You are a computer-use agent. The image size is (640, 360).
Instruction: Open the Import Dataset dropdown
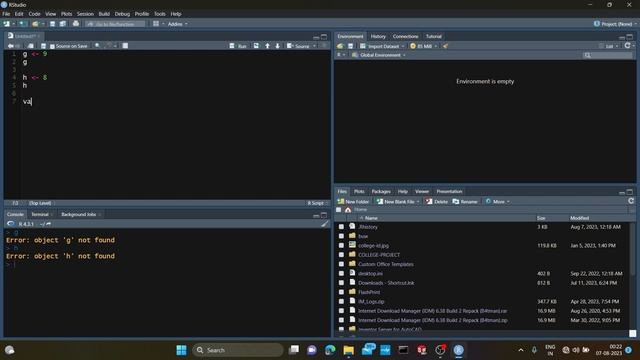coord(382,46)
